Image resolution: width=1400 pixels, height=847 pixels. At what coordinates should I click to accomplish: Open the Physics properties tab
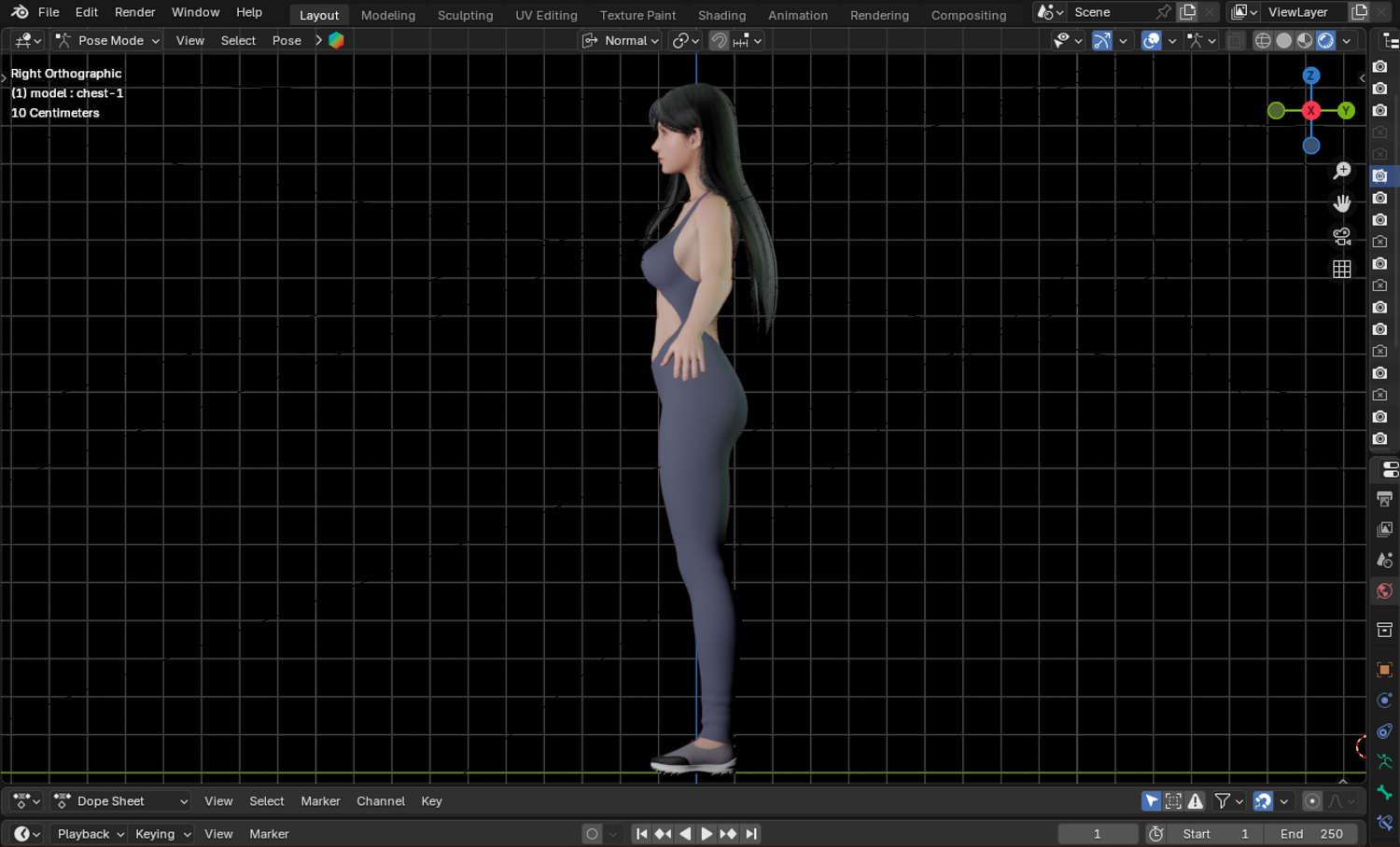coord(1385,701)
